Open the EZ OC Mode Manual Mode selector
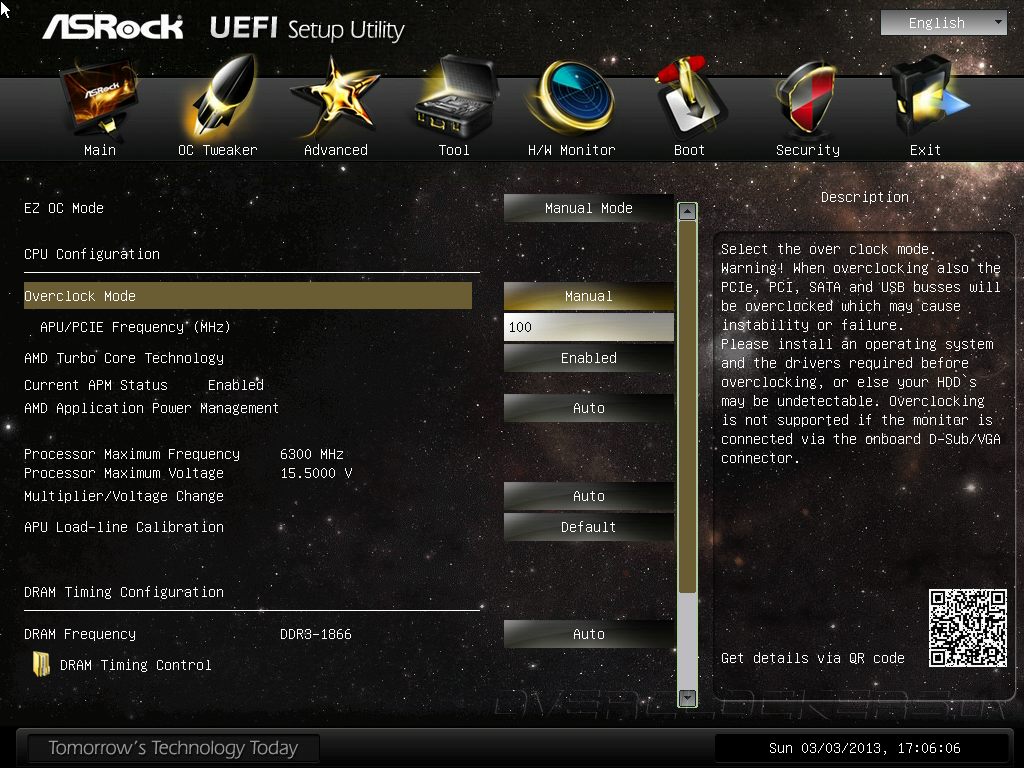Image resolution: width=1024 pixels, height=768 pixels. (588, 208)
